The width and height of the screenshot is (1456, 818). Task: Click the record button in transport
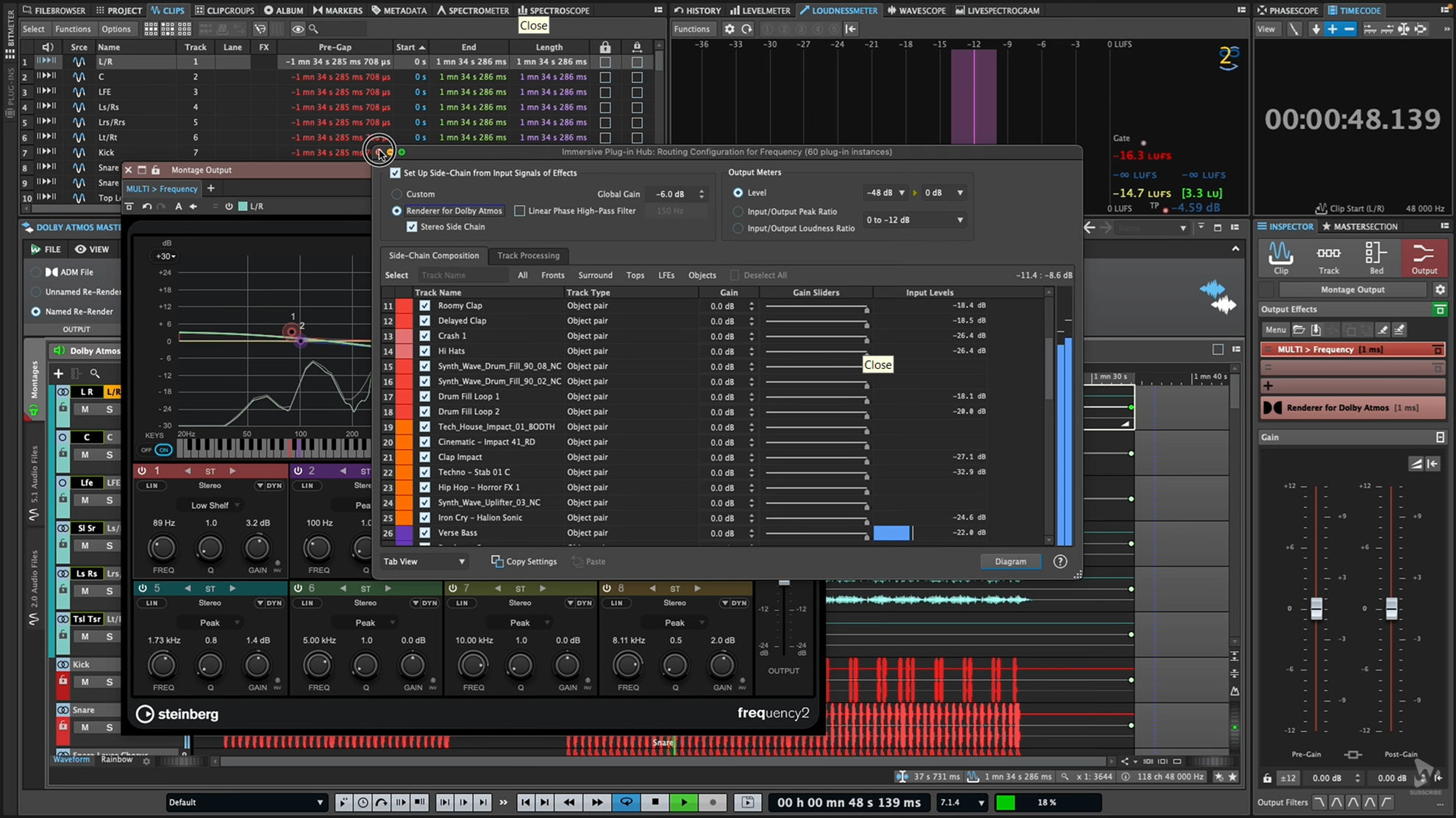(x=713, y=802)
